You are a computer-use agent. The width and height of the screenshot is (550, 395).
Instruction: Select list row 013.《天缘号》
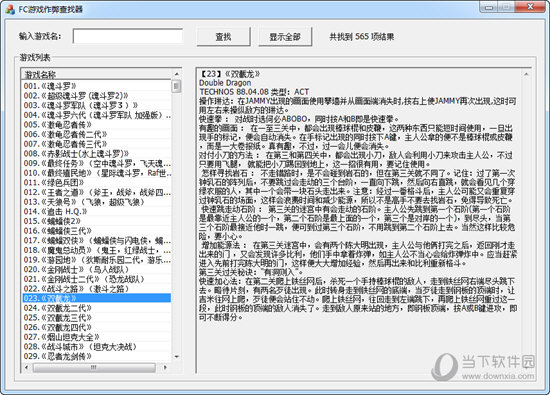(97, 202)
